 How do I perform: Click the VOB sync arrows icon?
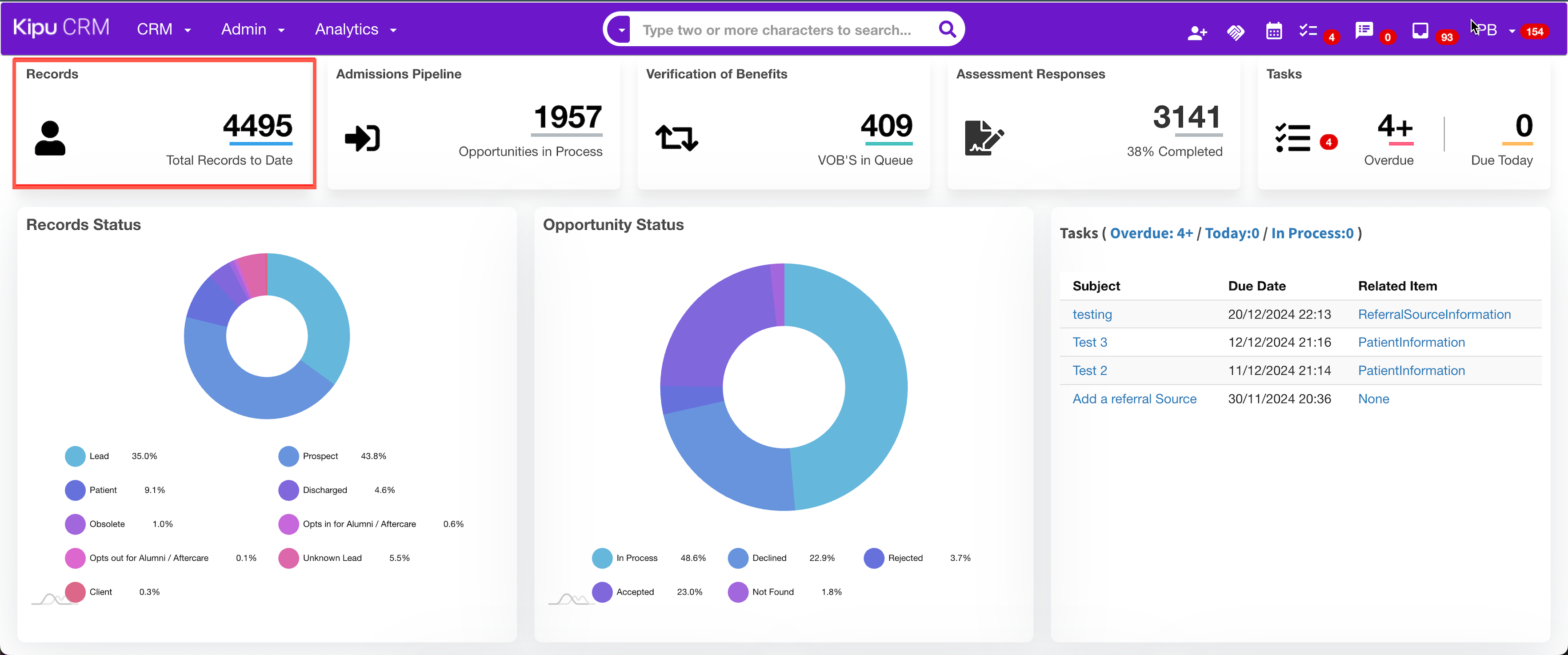[x=676, y=137]
